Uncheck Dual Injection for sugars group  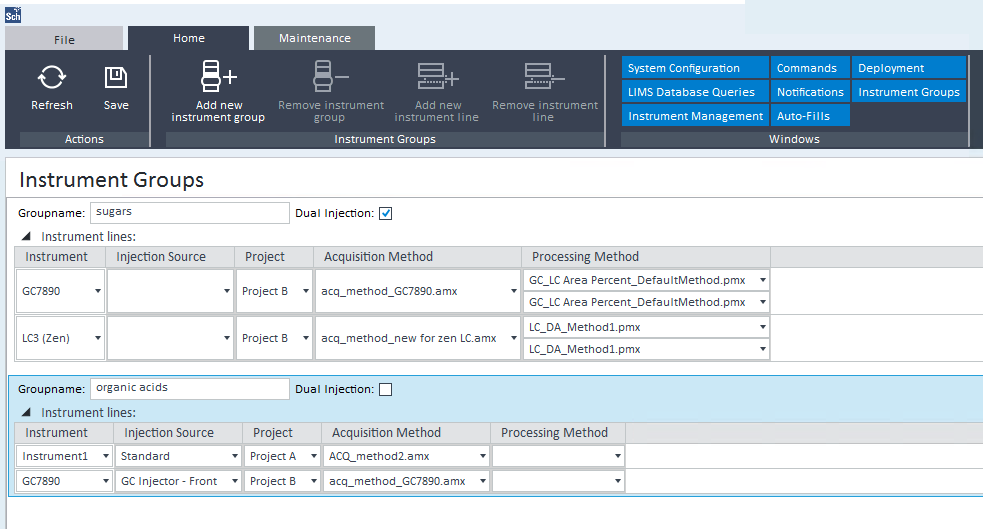[386, 213]
